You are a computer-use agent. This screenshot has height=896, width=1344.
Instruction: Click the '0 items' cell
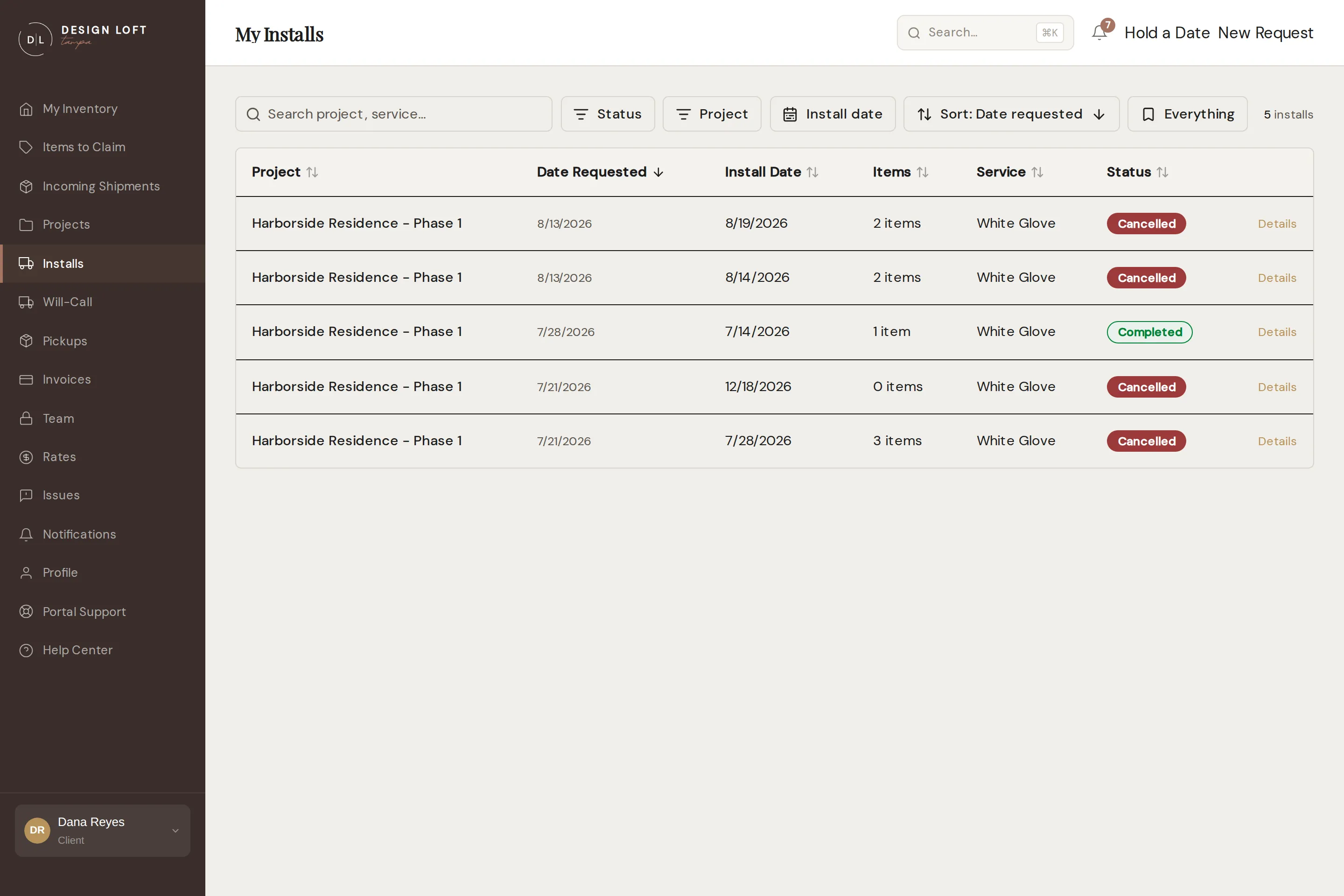(897, 387)
